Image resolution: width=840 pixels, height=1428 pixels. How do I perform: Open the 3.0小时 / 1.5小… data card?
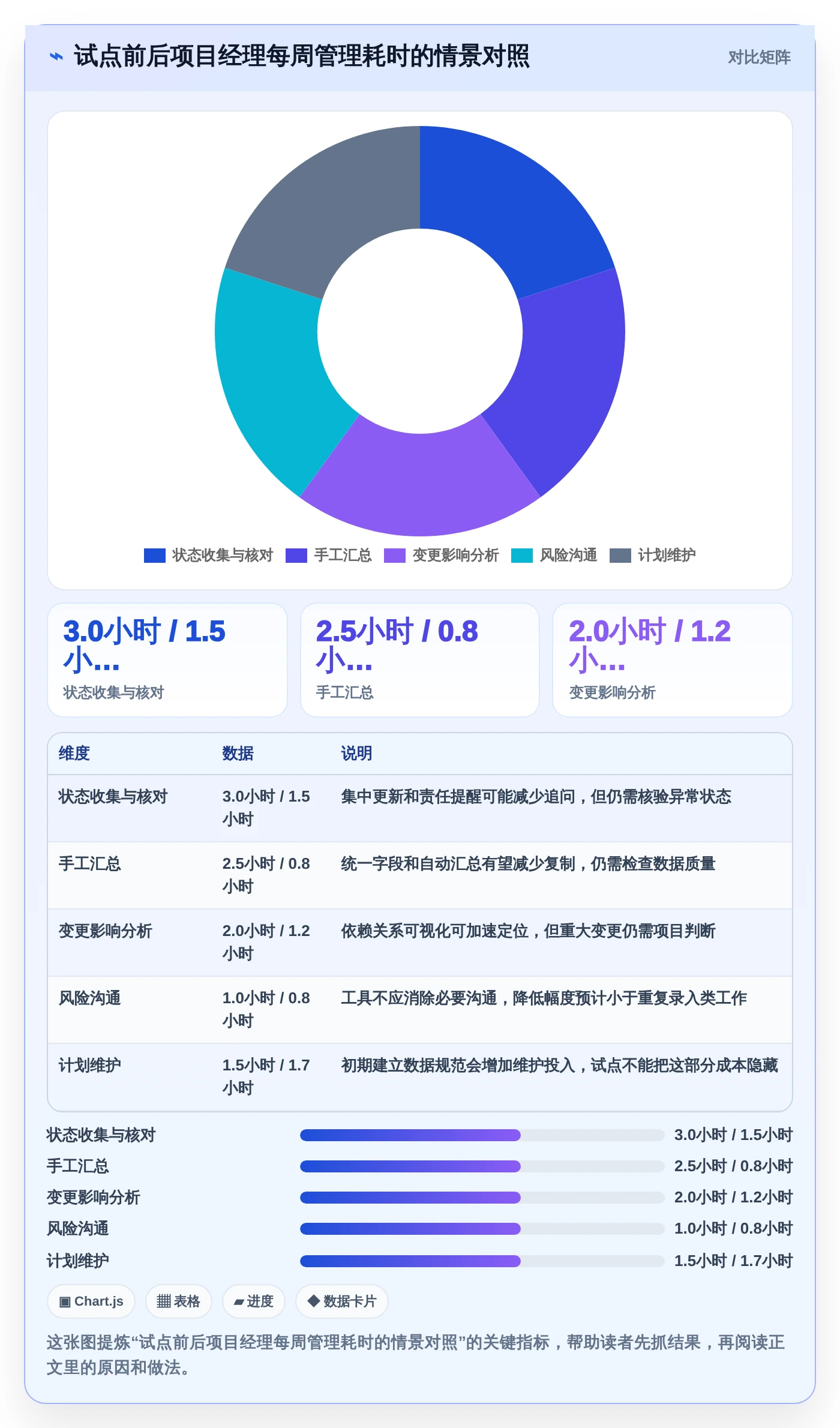click(x=167, y=660)
